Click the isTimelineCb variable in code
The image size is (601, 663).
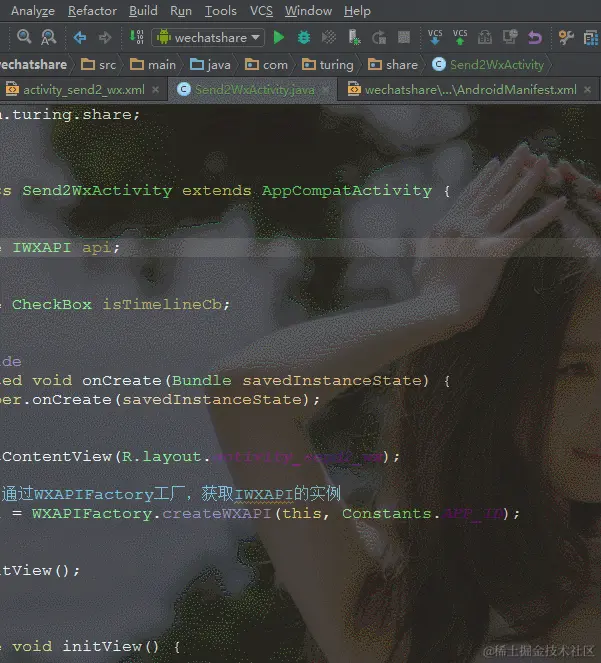pos(163,304)
